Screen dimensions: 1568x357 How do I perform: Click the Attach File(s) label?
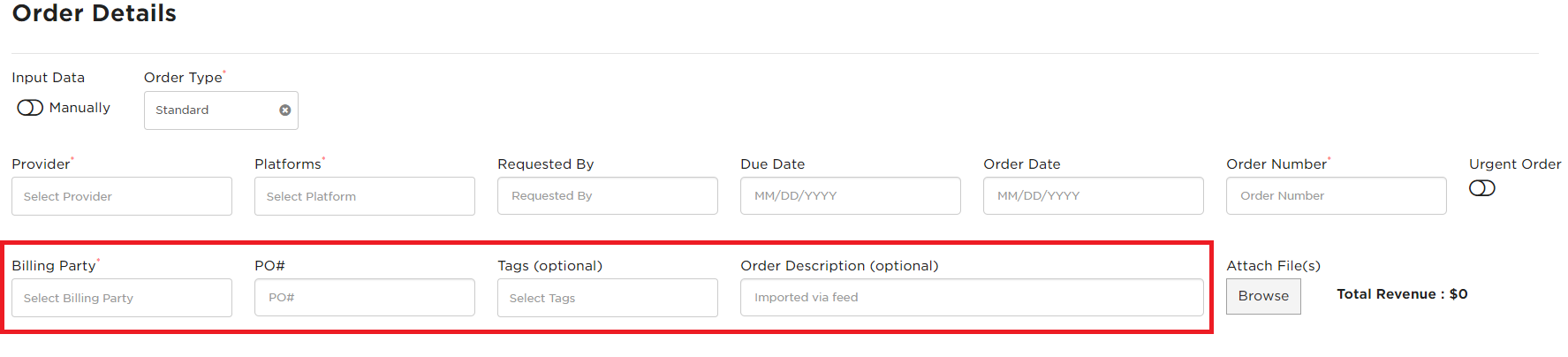[x=1273, y=265]
